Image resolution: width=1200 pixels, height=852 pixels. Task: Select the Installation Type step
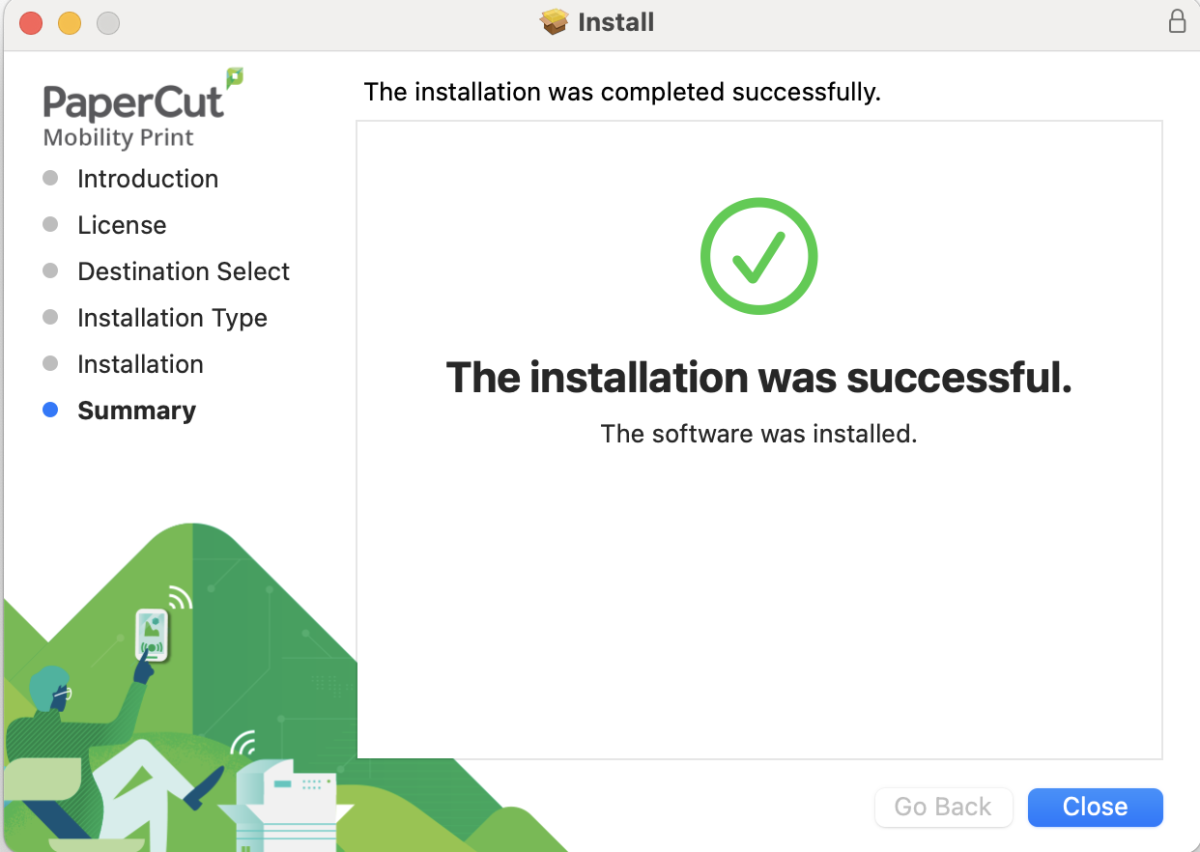pos(172,318)
